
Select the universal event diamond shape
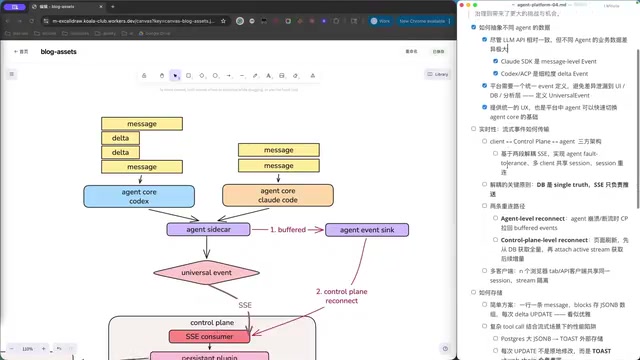pyautogui.click(x=207, y=273)
